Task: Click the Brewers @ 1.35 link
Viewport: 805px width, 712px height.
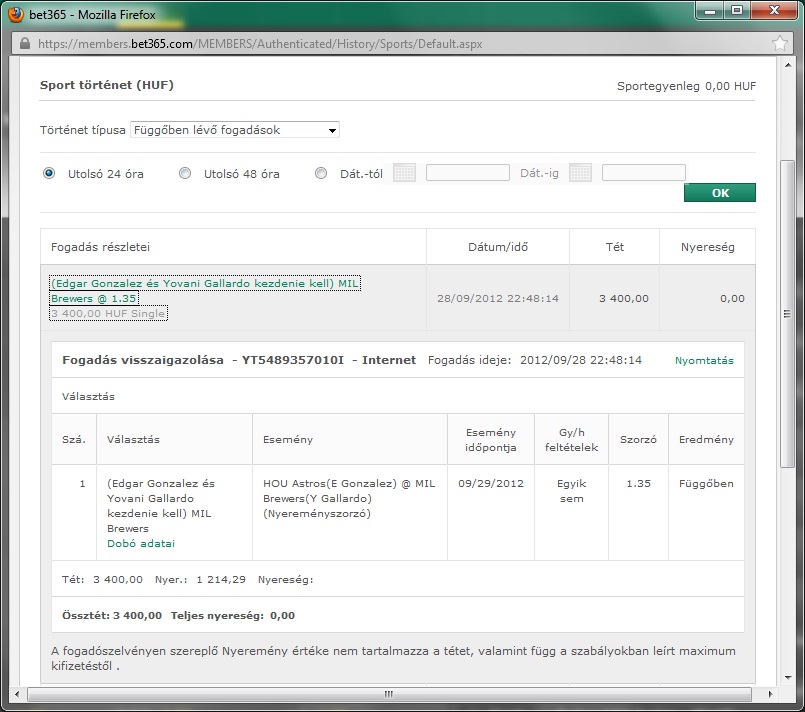Action: point(94,298)
